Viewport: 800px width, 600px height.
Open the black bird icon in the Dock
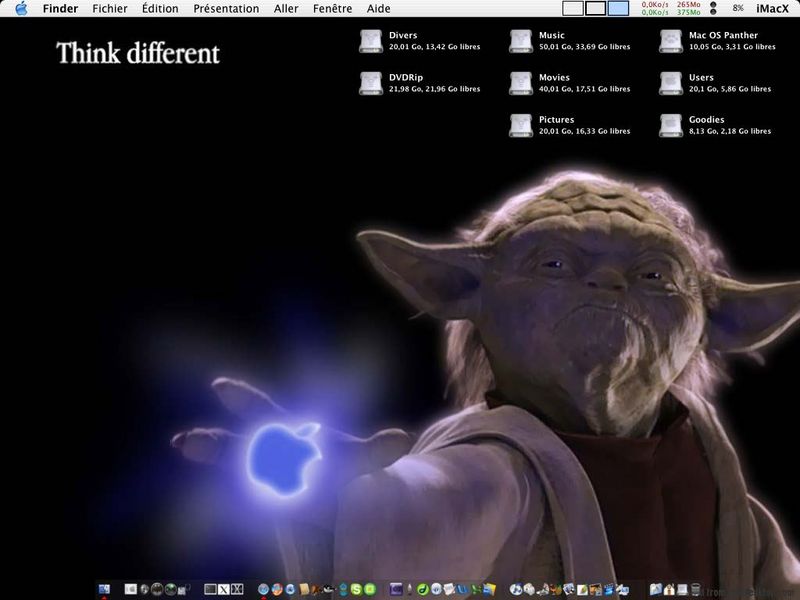coord(330,589)
